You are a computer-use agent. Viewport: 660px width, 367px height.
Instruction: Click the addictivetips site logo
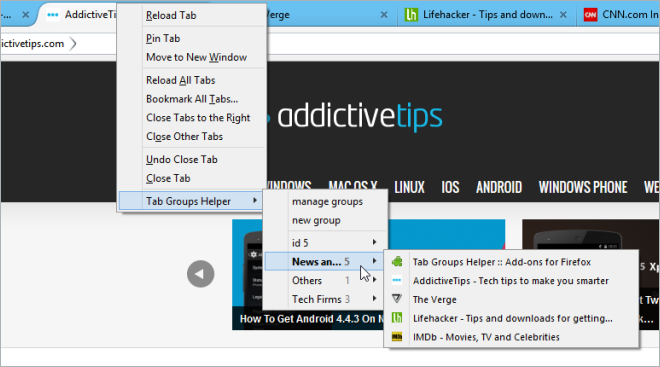[x=359, y=116]
